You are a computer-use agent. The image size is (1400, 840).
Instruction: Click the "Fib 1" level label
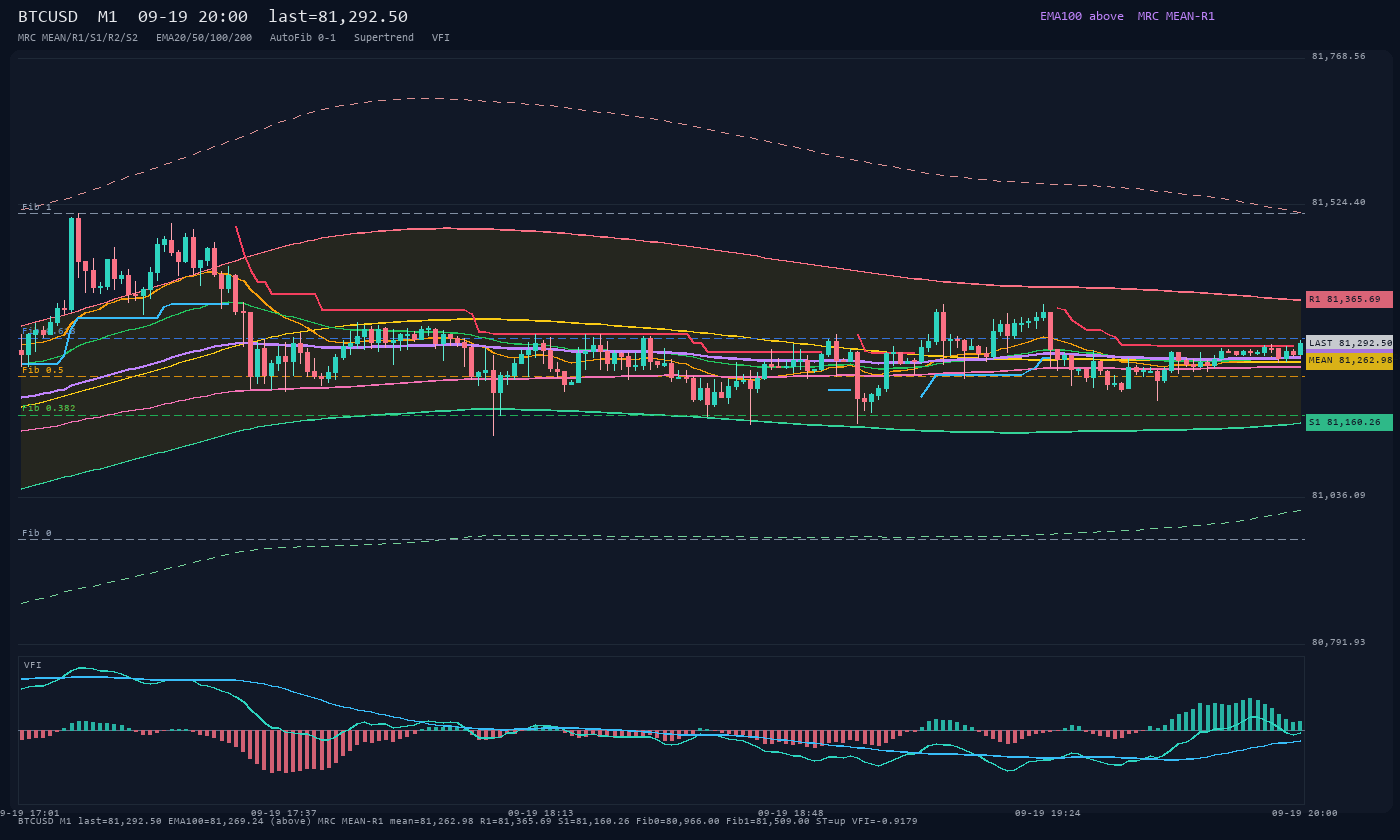click(x=37, y=207)
